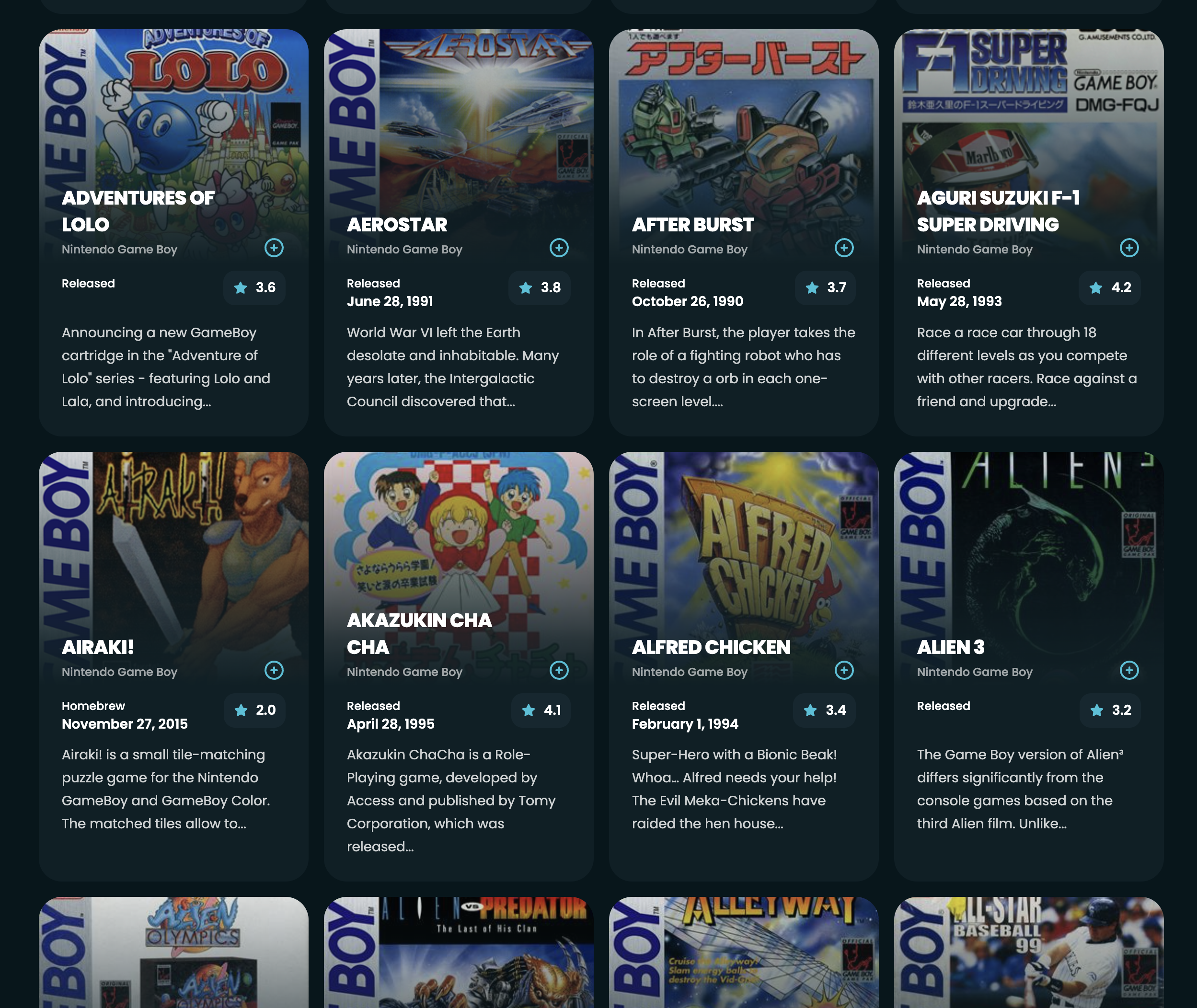
Task: Open the Alfred Chicken title
Action: (x=711, y=647)
